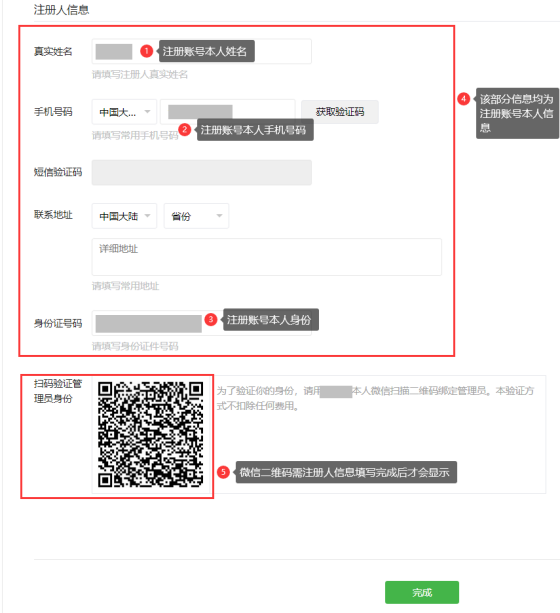Click the 短信验证码 SMS code field
Viewport: 560px width, 613px height.
pyautogui.click(x=202, y=172)
